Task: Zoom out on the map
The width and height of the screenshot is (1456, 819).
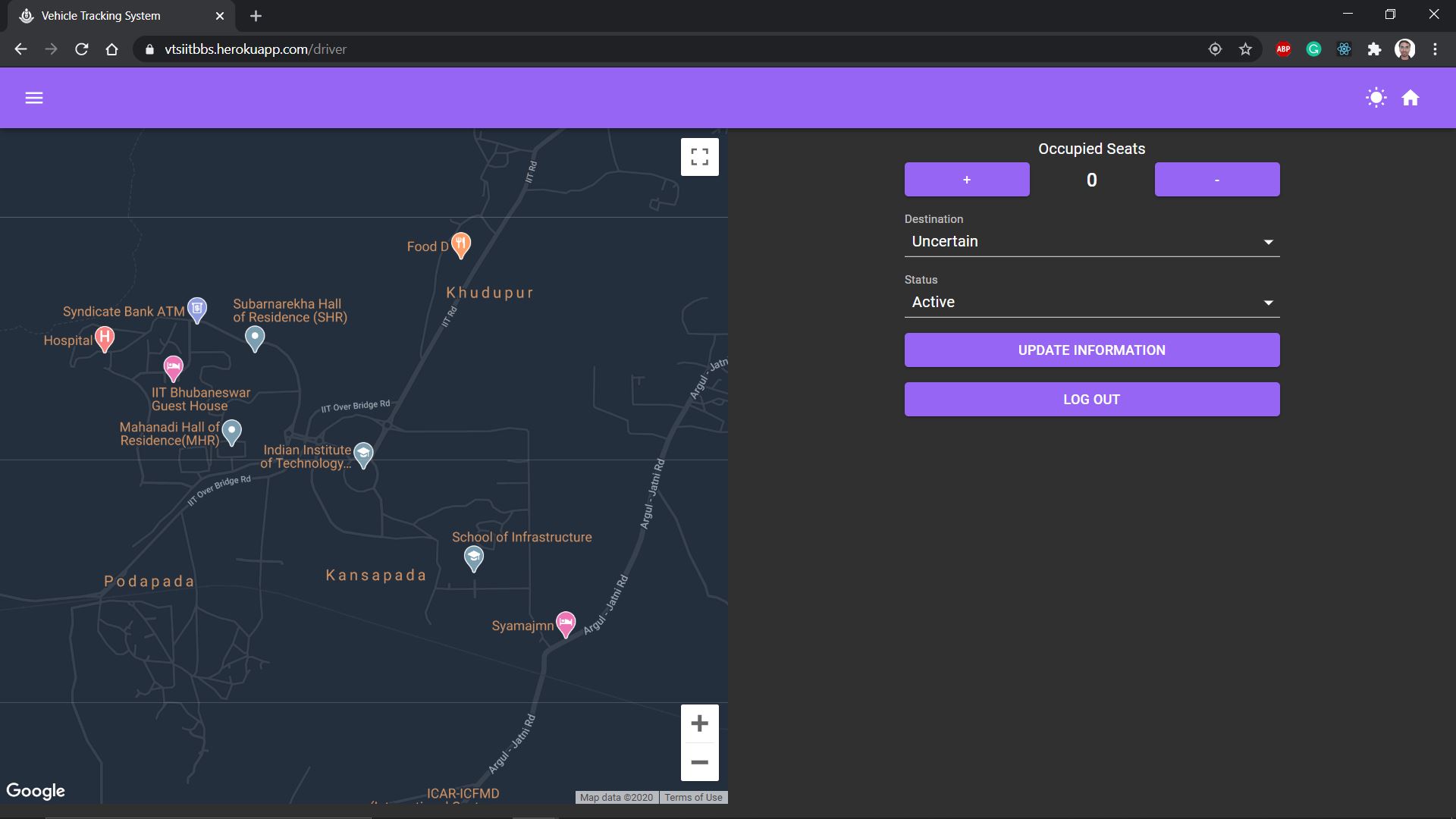Action: pos(699,762)
